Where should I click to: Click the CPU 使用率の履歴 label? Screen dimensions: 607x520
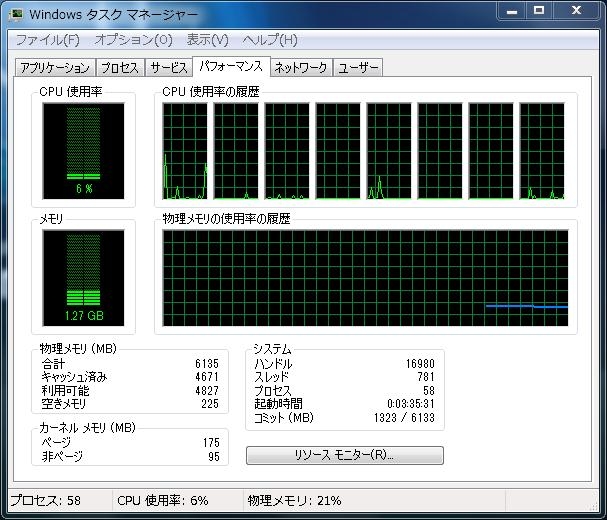point(211,92)
